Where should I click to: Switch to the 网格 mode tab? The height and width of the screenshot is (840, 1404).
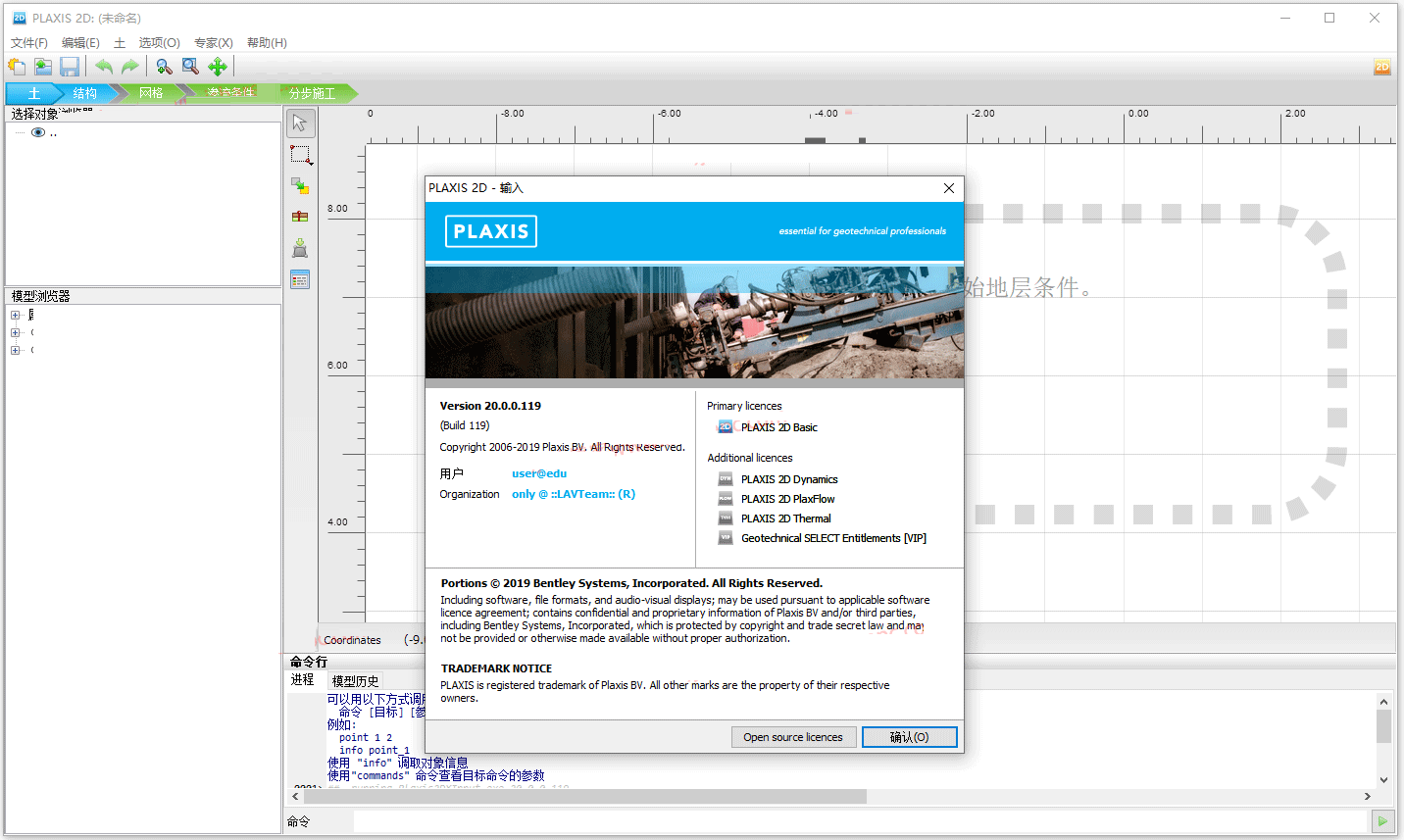pyautogui.click(x=151, y=93)
